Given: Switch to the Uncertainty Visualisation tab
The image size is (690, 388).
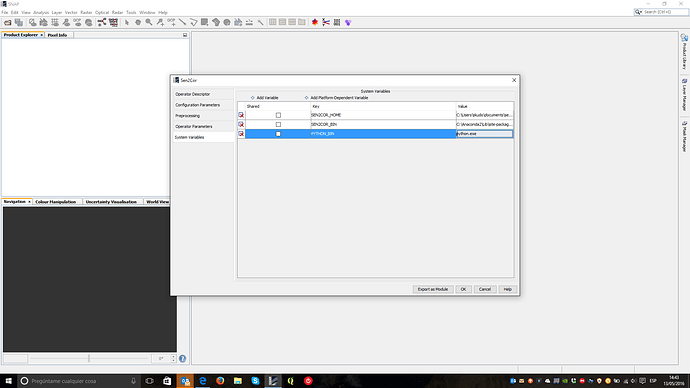Looking at the screenshot, I should coord(111,201).
